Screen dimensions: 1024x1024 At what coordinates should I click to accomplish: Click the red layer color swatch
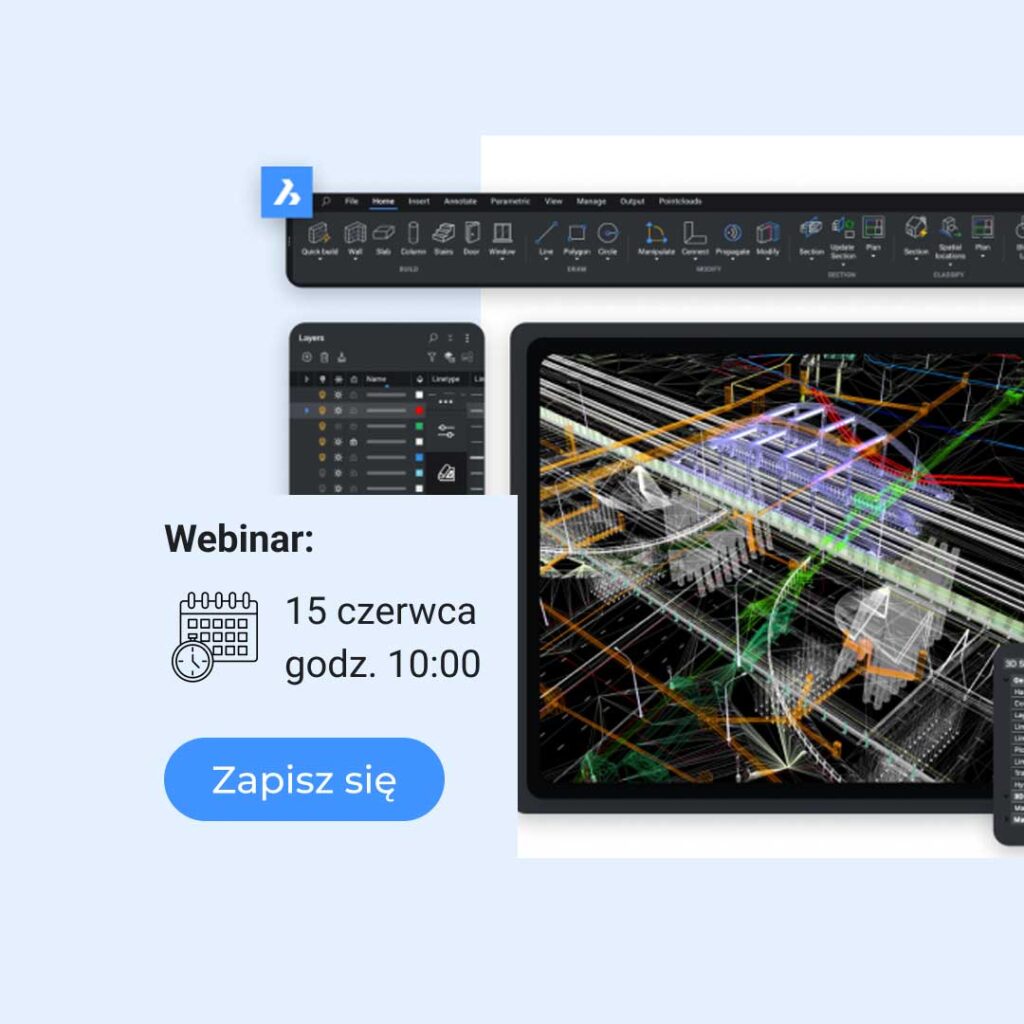pyautogui.click(x=419, y=410)
